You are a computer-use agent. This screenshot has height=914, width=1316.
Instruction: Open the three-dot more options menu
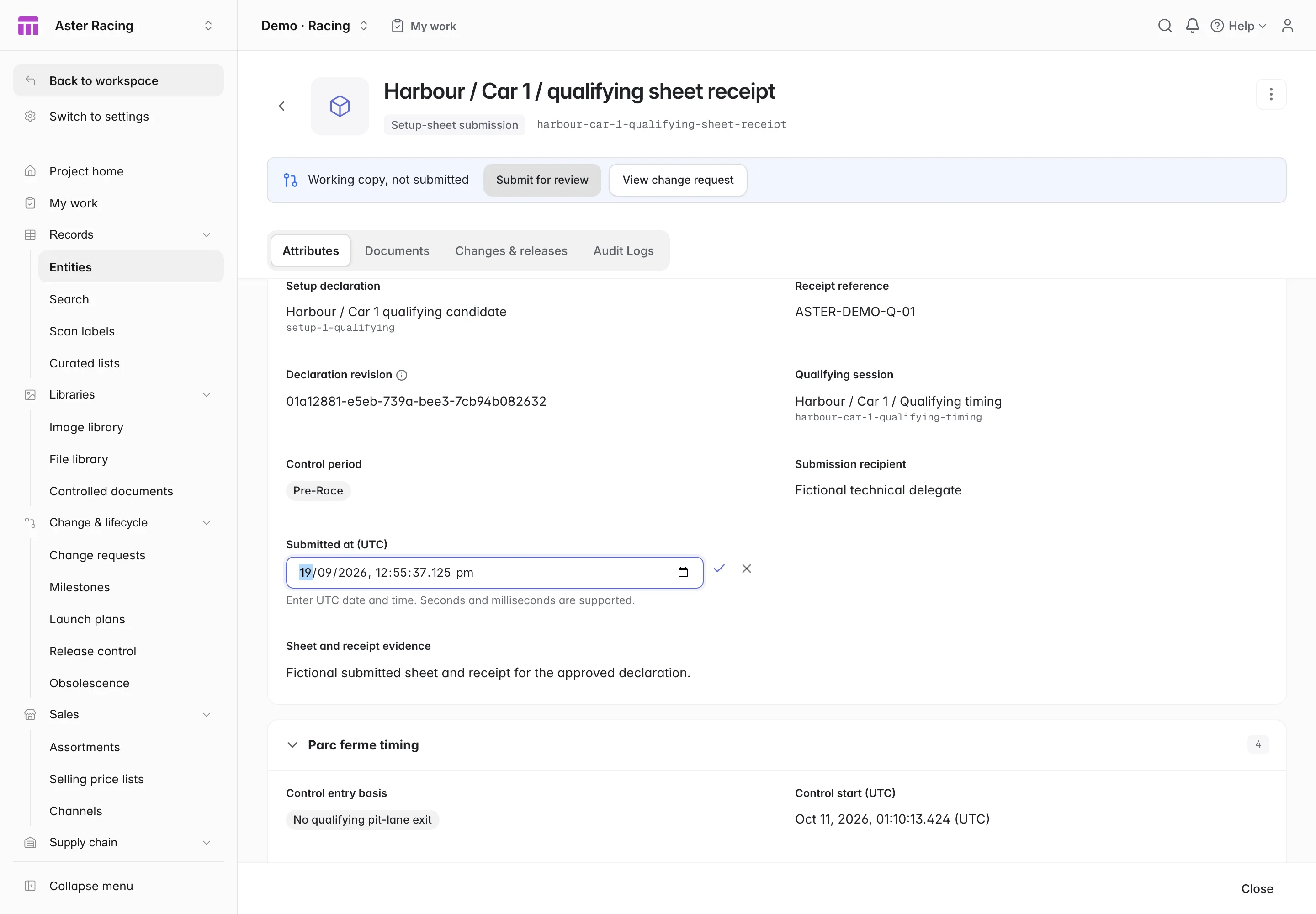click(1271, 94)
